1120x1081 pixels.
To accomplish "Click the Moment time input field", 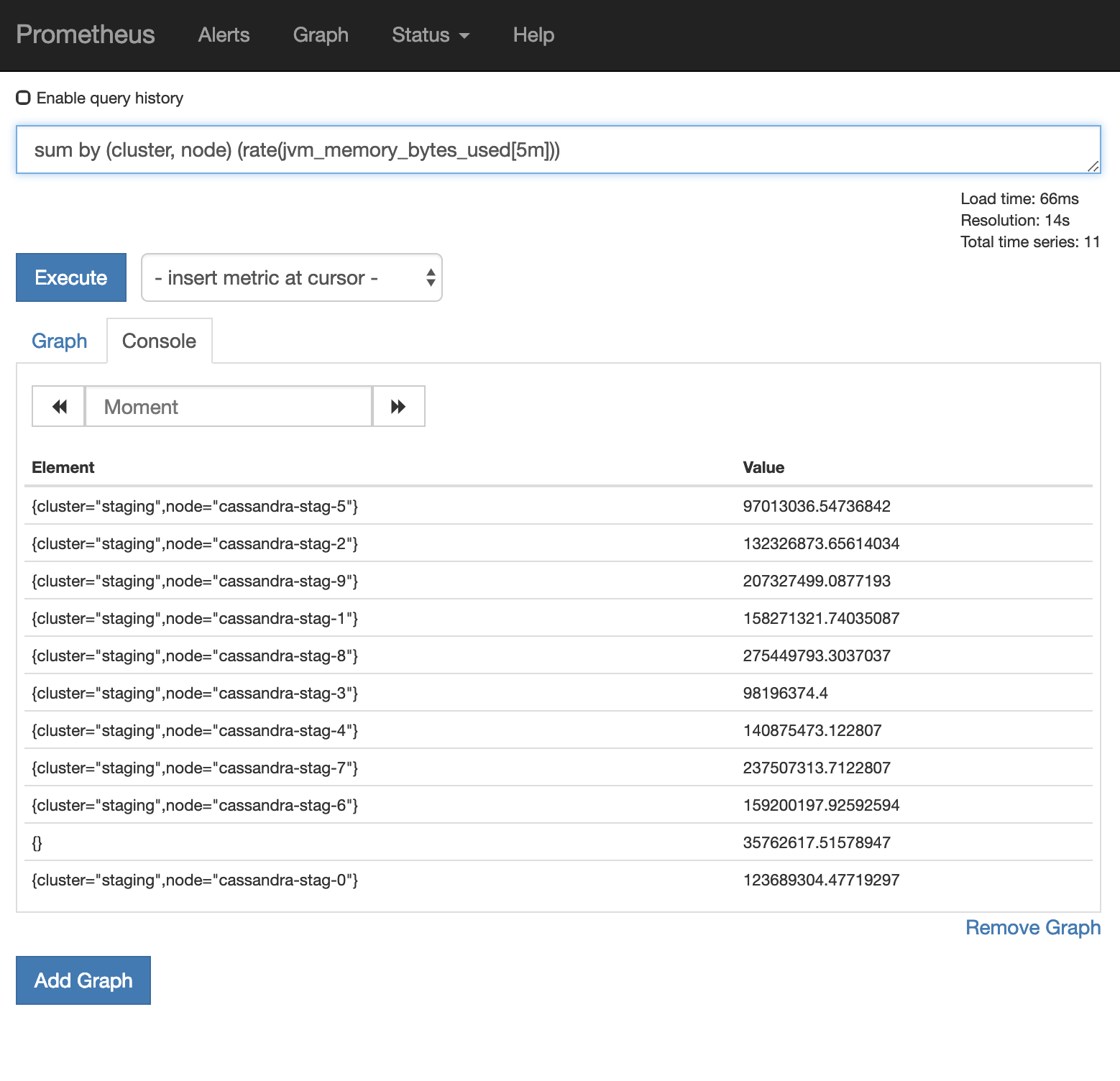I will point(229,407).
